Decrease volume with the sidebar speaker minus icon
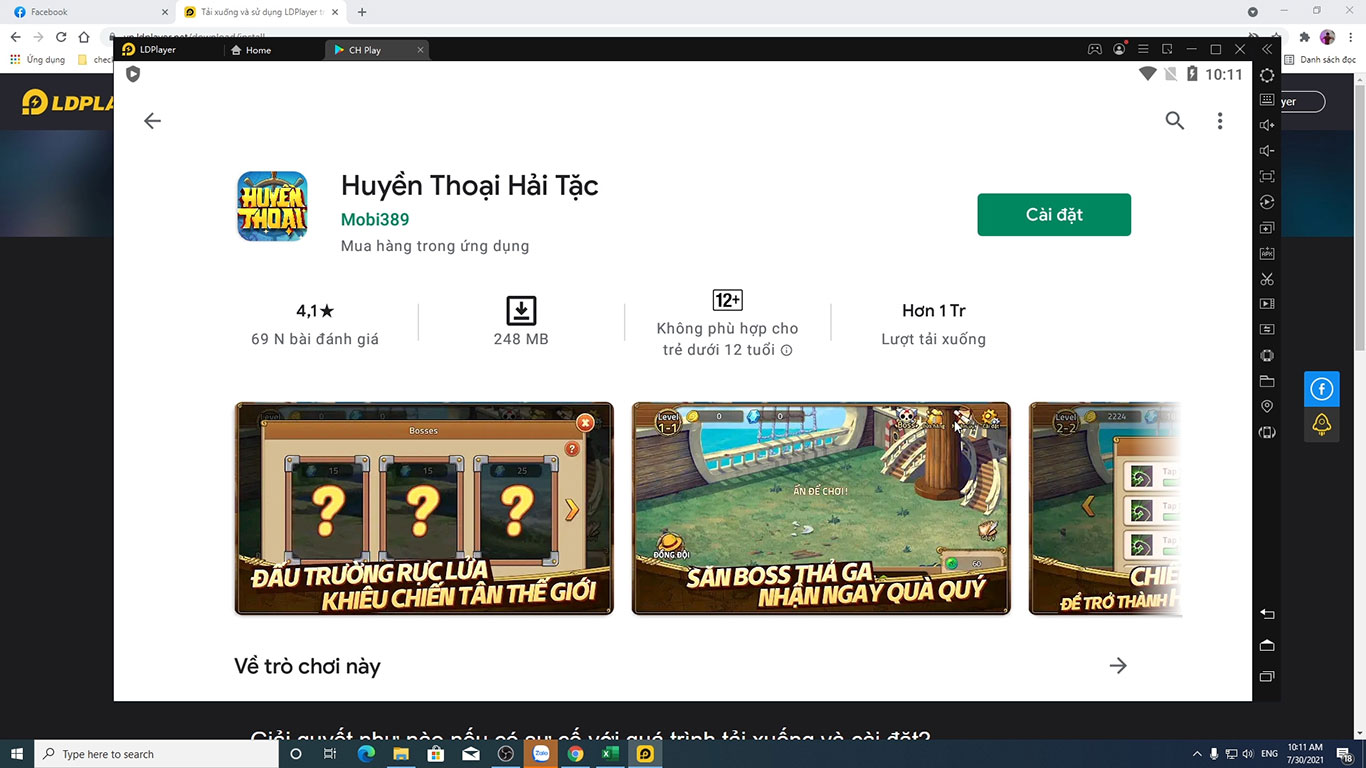The image size is (1366, 768). pos(1267,151)
